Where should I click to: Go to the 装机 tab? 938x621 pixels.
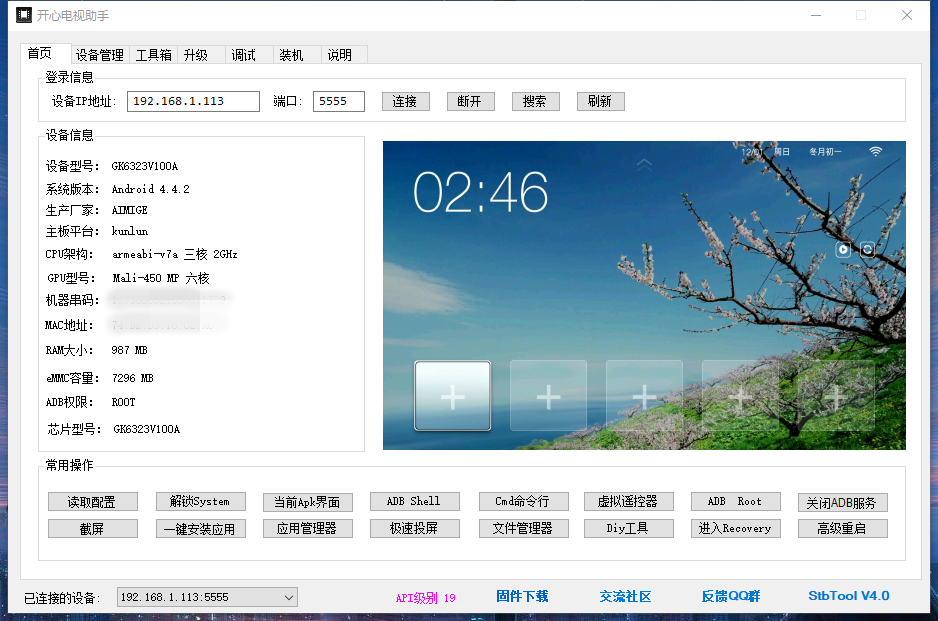tap(291, 55)
